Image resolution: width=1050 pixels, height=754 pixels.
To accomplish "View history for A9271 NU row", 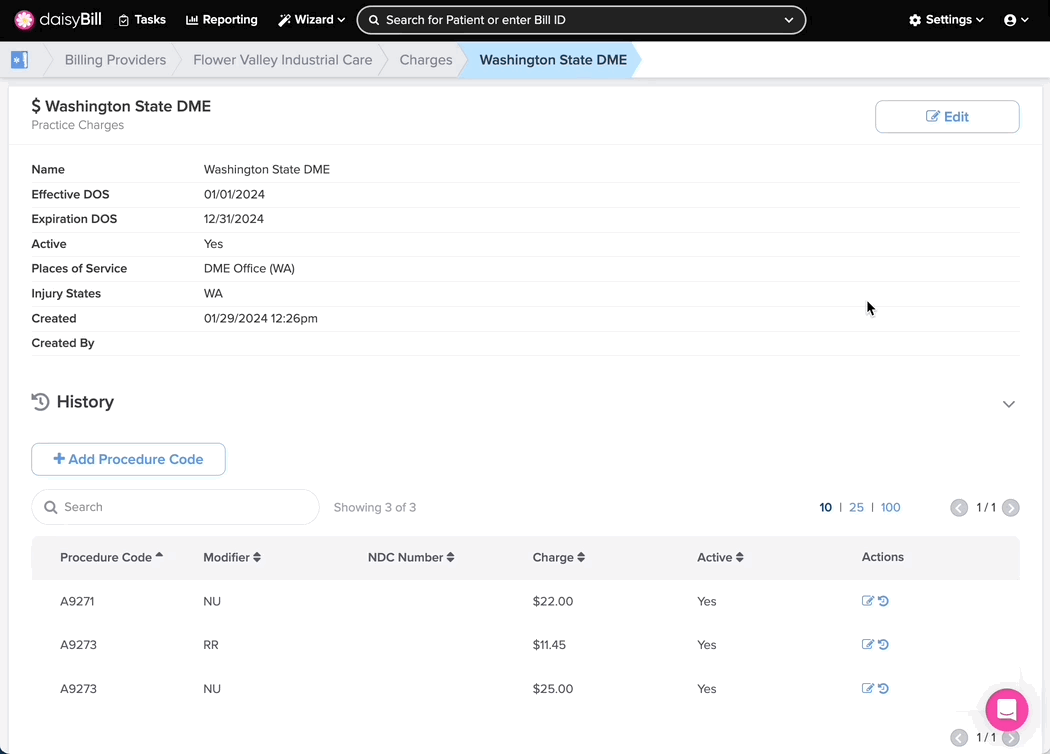I will click(883, 601).
